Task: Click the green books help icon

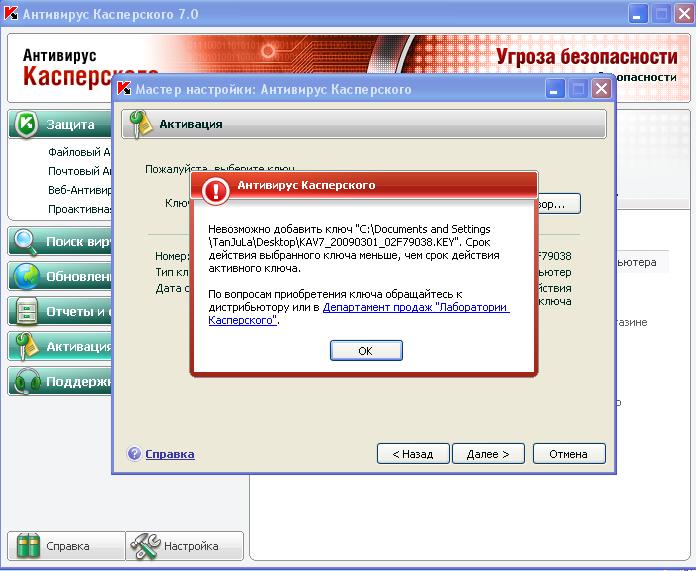Action: [x=28, y=546]
